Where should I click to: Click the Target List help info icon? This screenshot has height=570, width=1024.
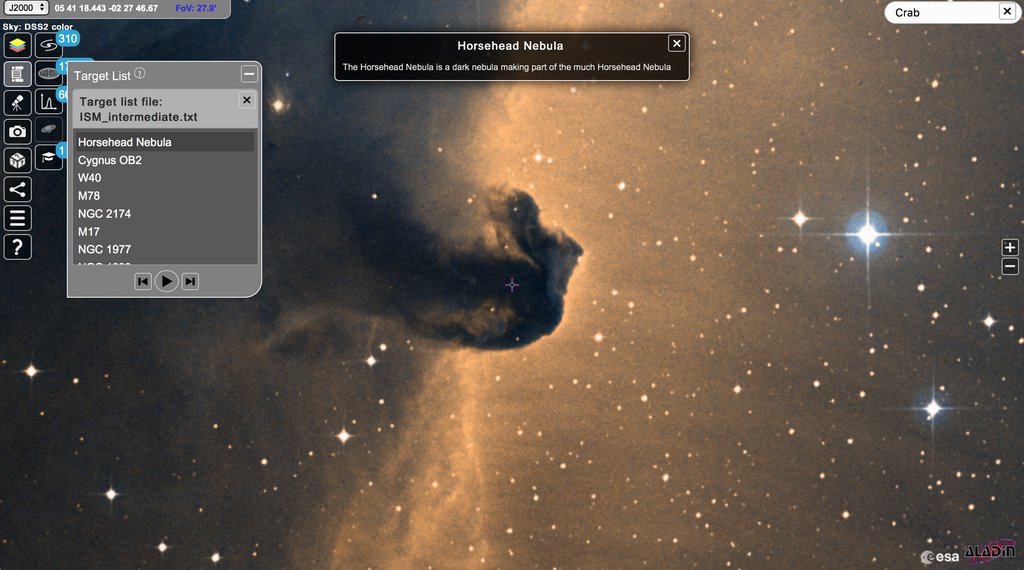pos(140,74)
